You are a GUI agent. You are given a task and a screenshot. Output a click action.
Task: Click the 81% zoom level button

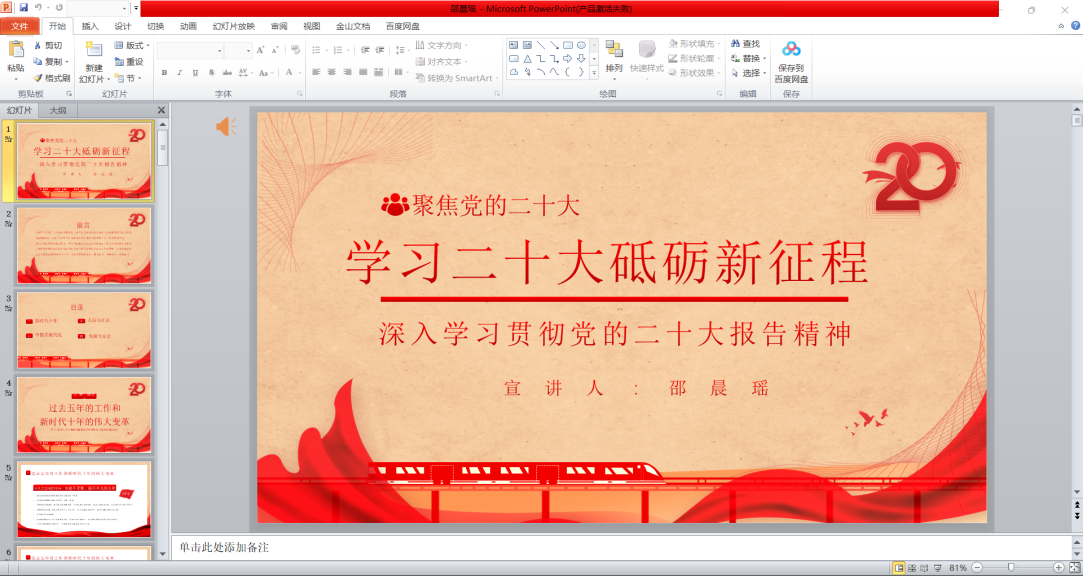click(958, 568)
